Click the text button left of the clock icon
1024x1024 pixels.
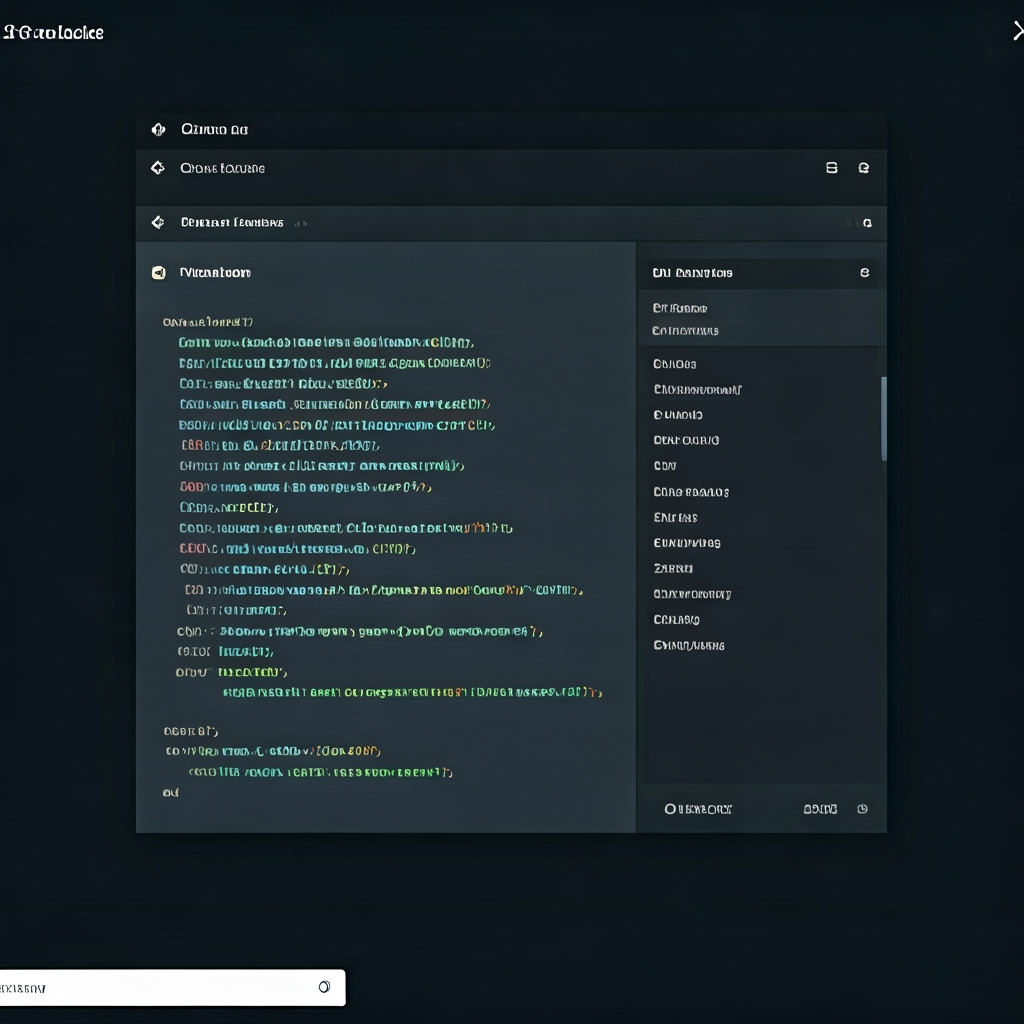tap(820, 809)
